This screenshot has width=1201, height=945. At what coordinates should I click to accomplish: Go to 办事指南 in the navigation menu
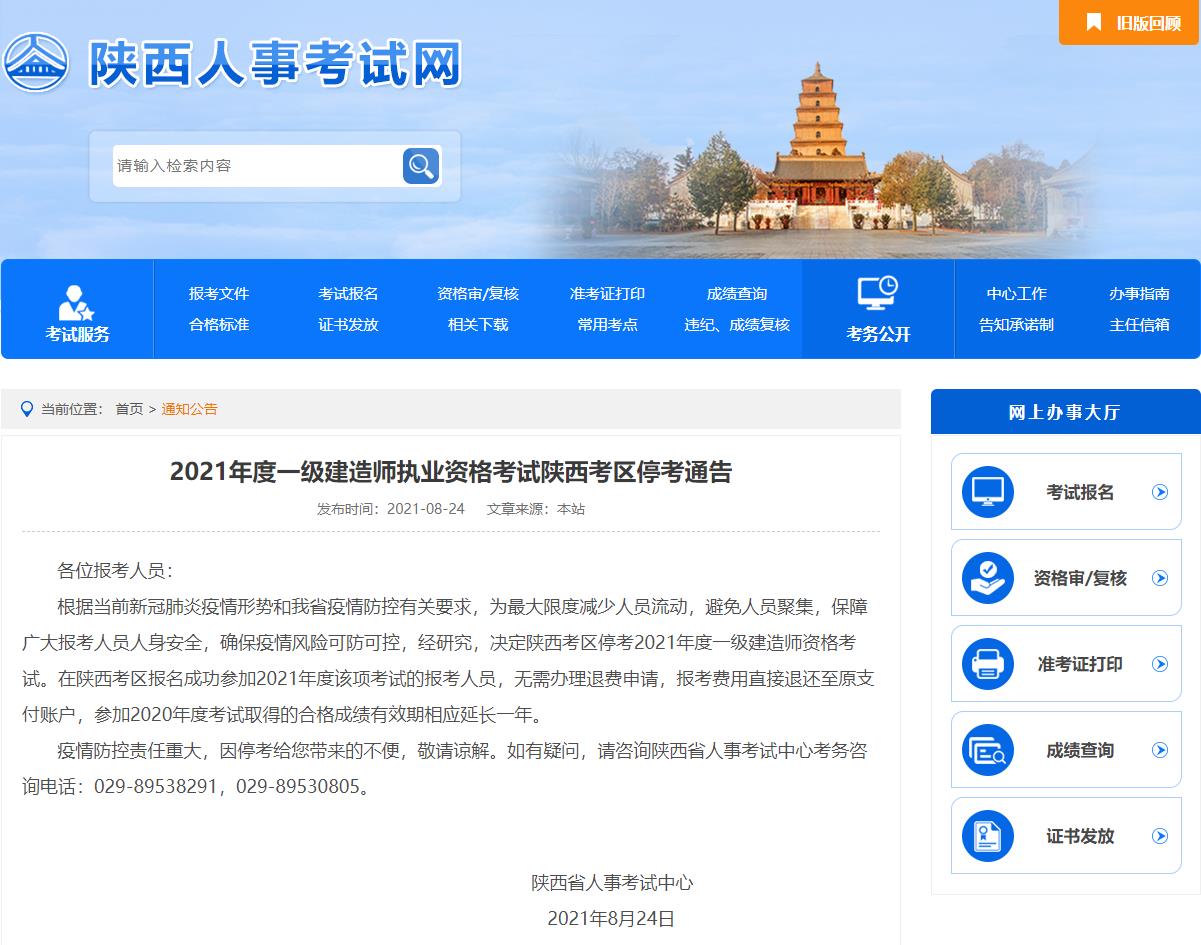pyautogui.click(x=1139, y=294)
